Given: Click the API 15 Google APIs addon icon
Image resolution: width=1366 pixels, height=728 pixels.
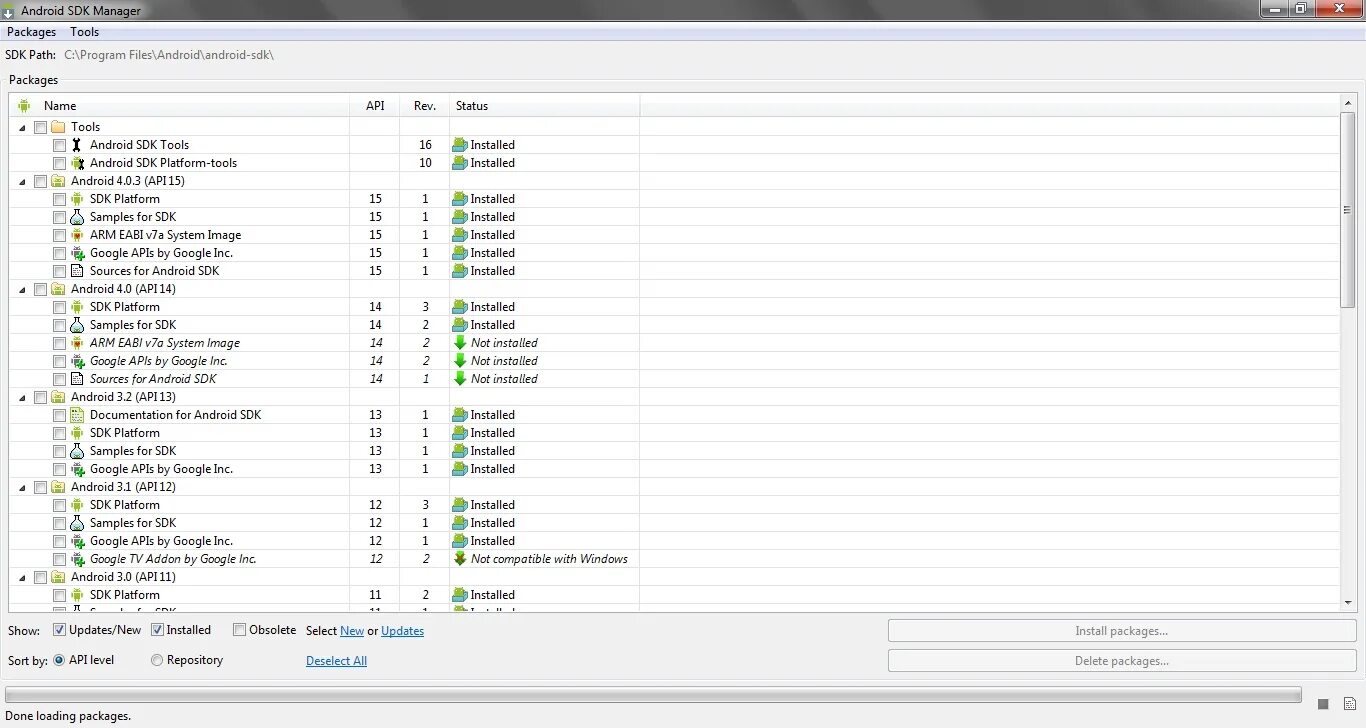Looking at the screenshot, I should click(x=77, y=253).
